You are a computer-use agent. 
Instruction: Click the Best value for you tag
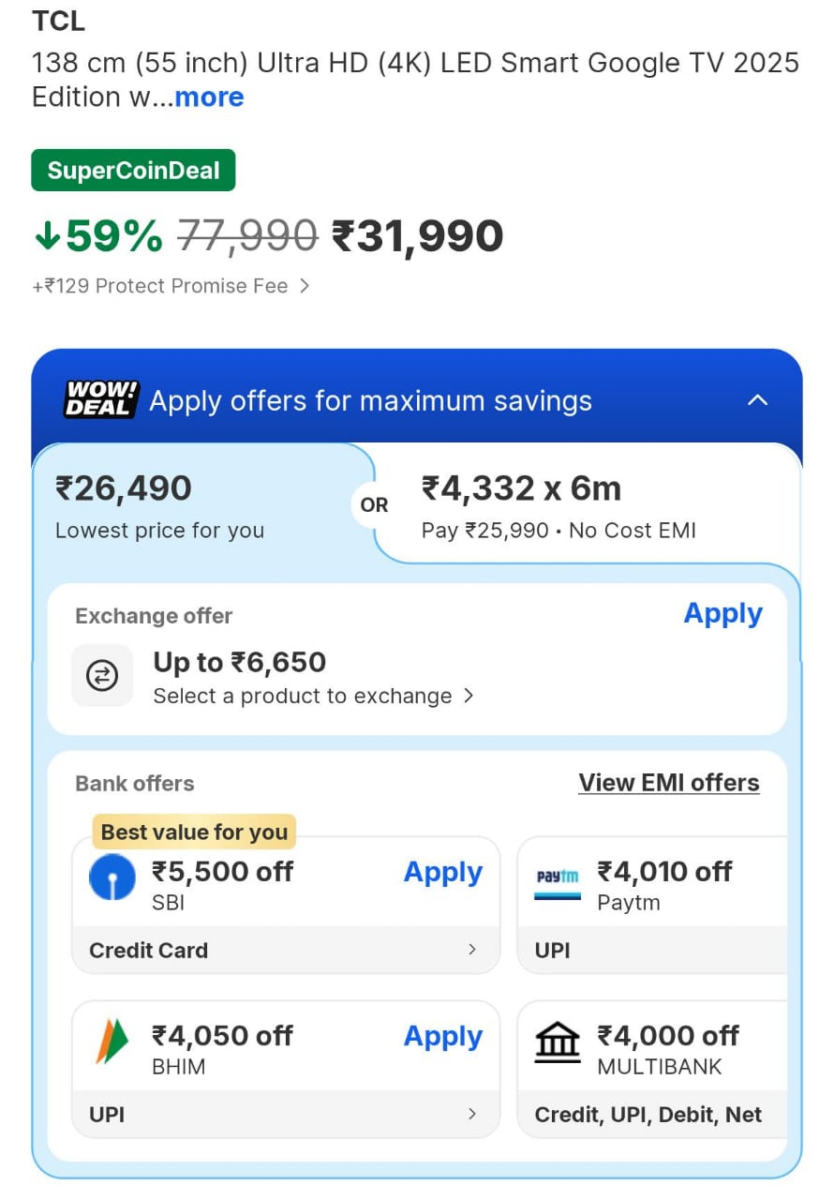(x=193, y=831)
